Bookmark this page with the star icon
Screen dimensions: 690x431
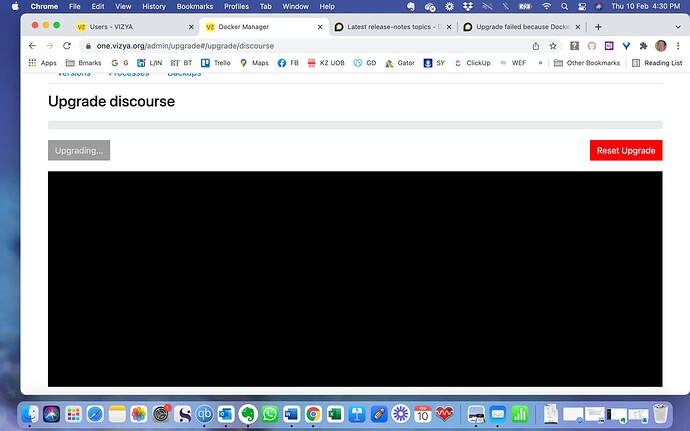[553, 46]
